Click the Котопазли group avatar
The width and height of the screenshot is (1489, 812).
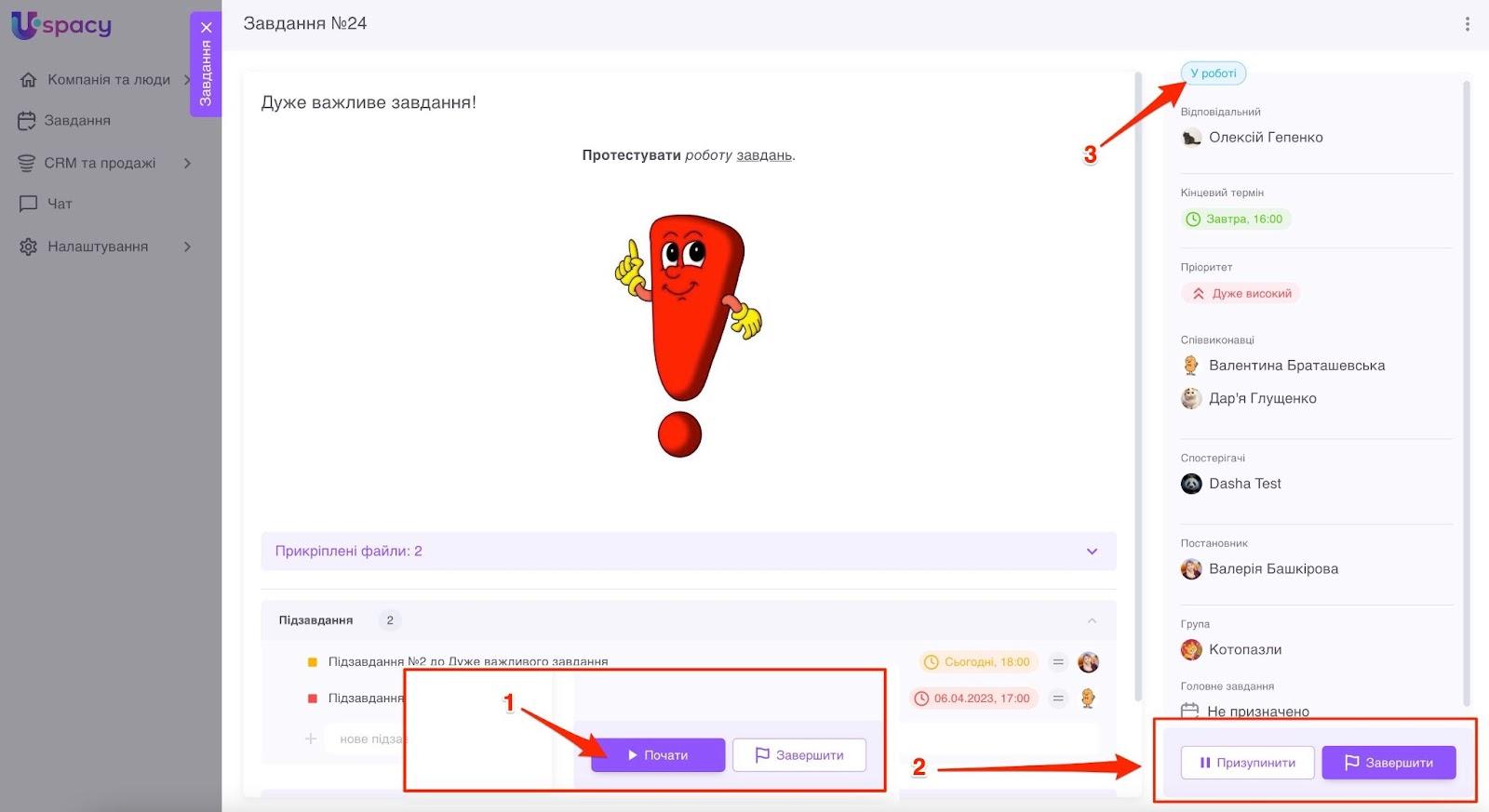pos(1191,649)
